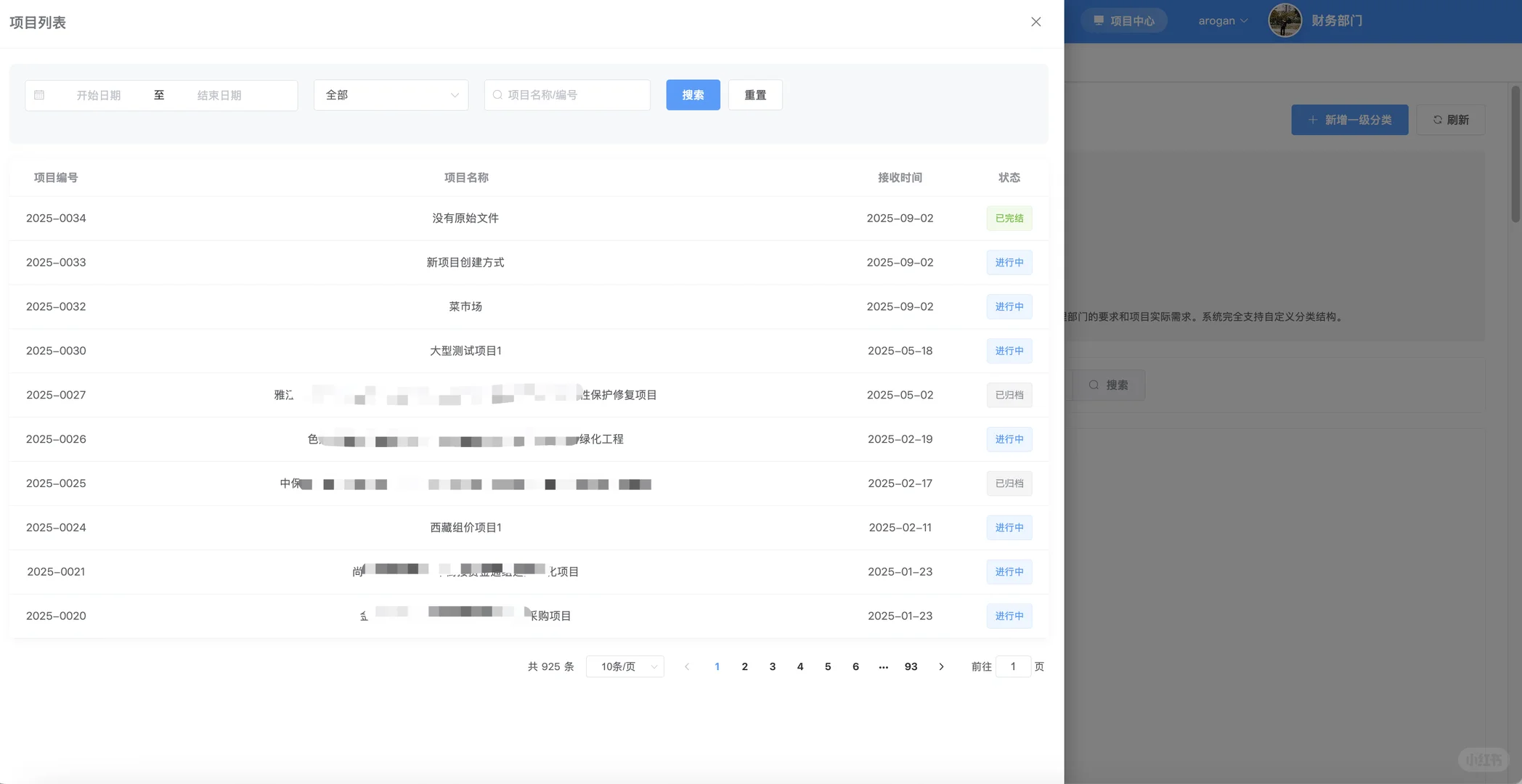Click the plus icon on 新增一级分类 button
The image size is (1522, 784).
[x=1311, y=120]
